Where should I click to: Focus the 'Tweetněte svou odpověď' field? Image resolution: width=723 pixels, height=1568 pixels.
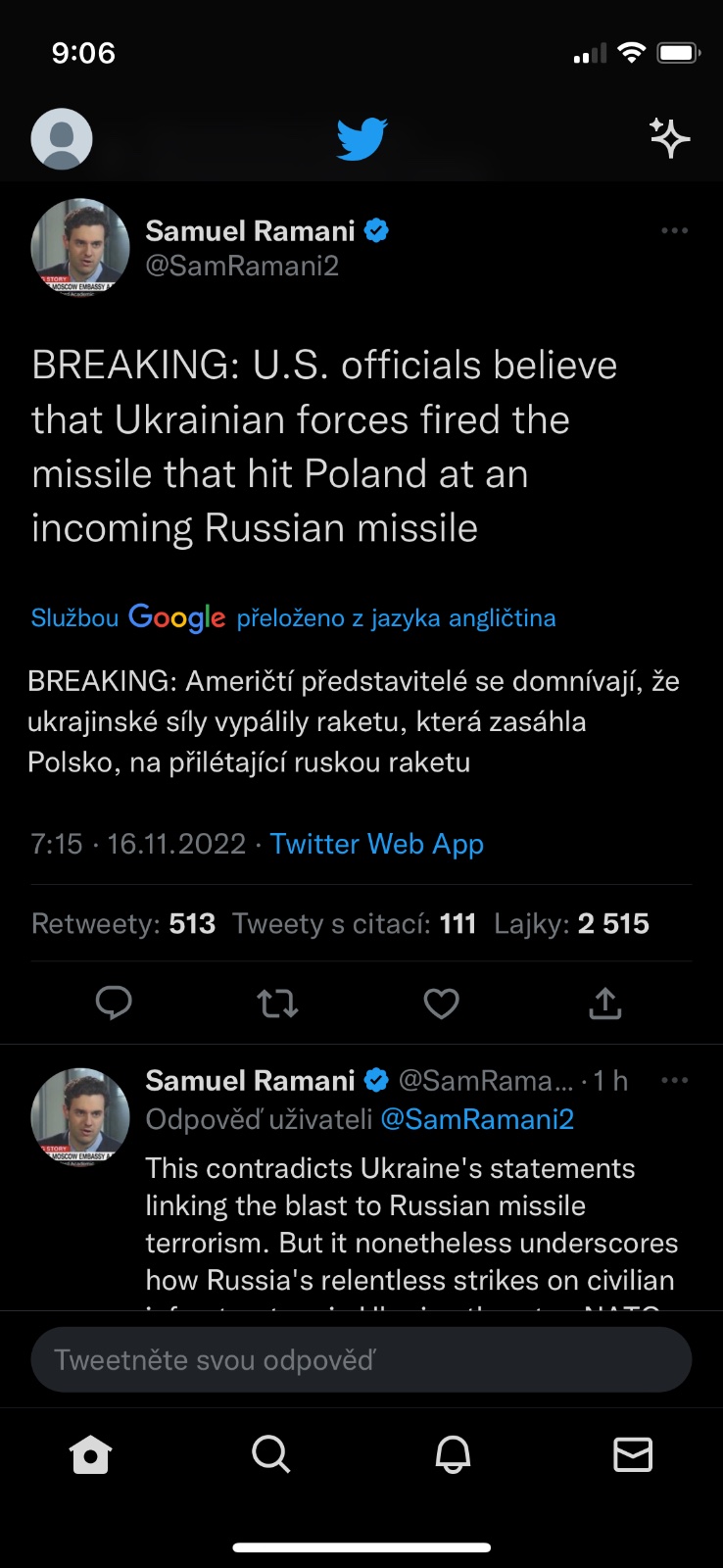tap(361, 1359)
